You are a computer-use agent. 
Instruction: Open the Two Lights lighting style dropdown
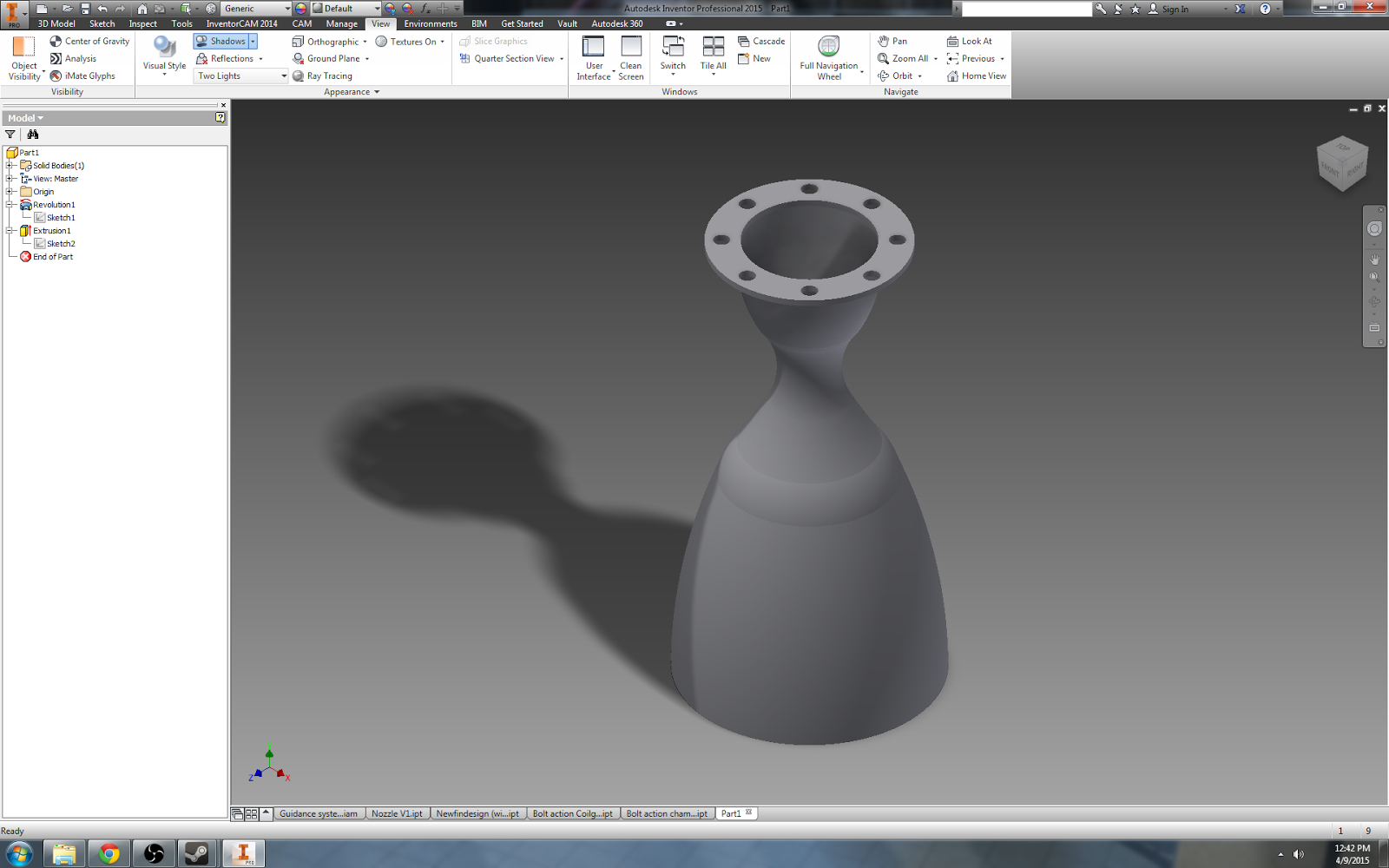[x=240, y=76]
